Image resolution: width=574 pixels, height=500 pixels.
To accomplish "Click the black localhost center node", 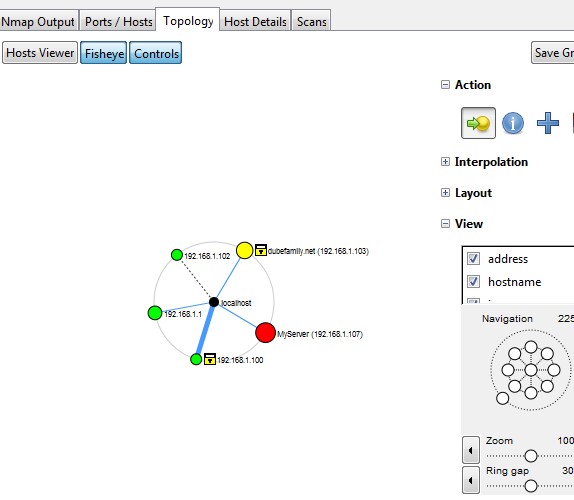I will point(214,302).
